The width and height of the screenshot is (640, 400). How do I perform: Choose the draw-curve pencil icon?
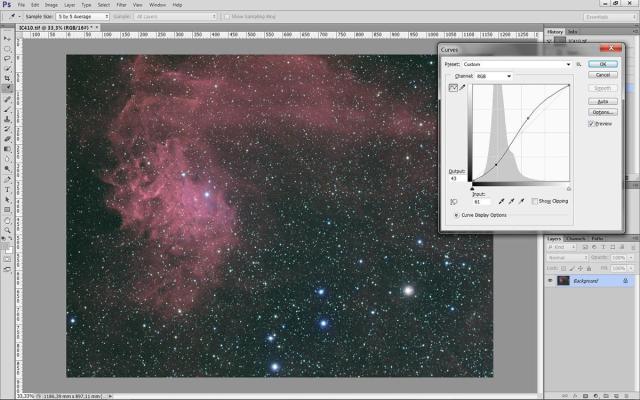tap(463, 88)
